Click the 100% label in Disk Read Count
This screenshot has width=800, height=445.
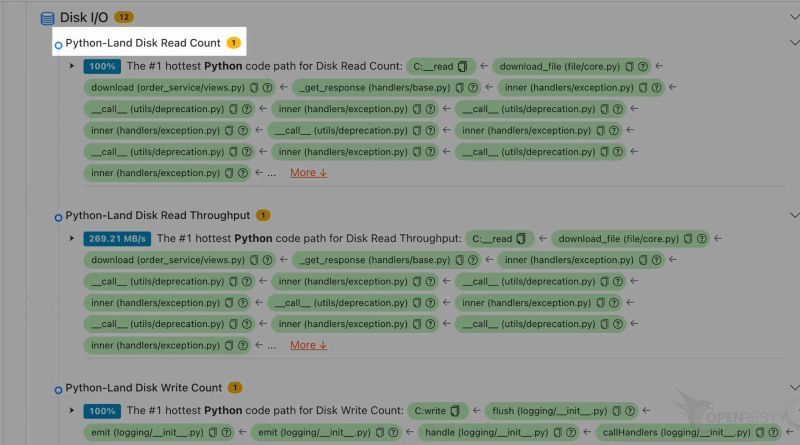(x=102, y=66)
